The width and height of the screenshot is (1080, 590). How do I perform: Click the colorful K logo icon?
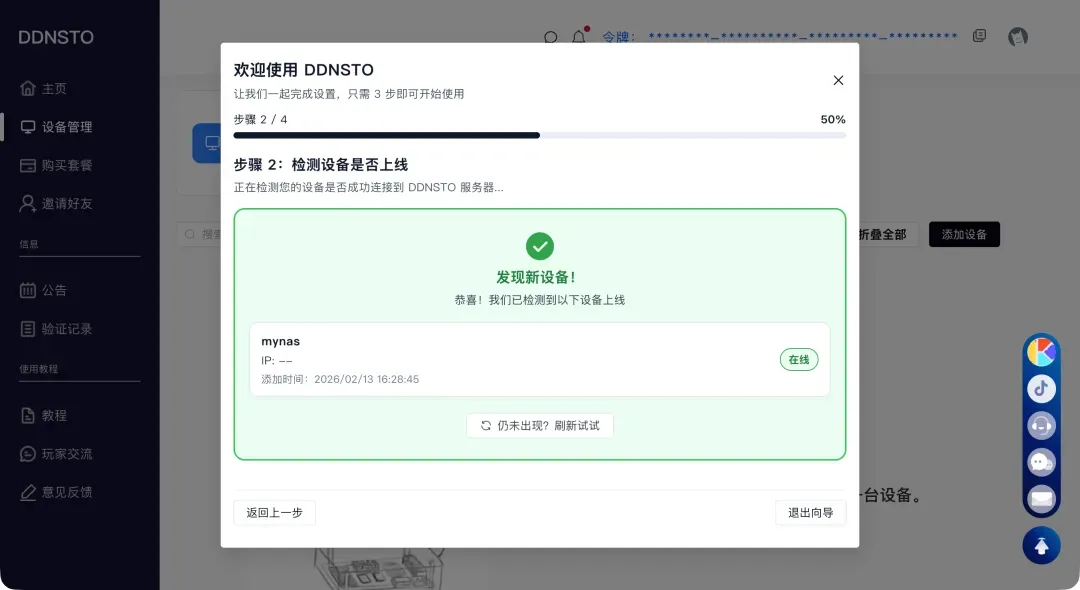tap(1041, 352)
